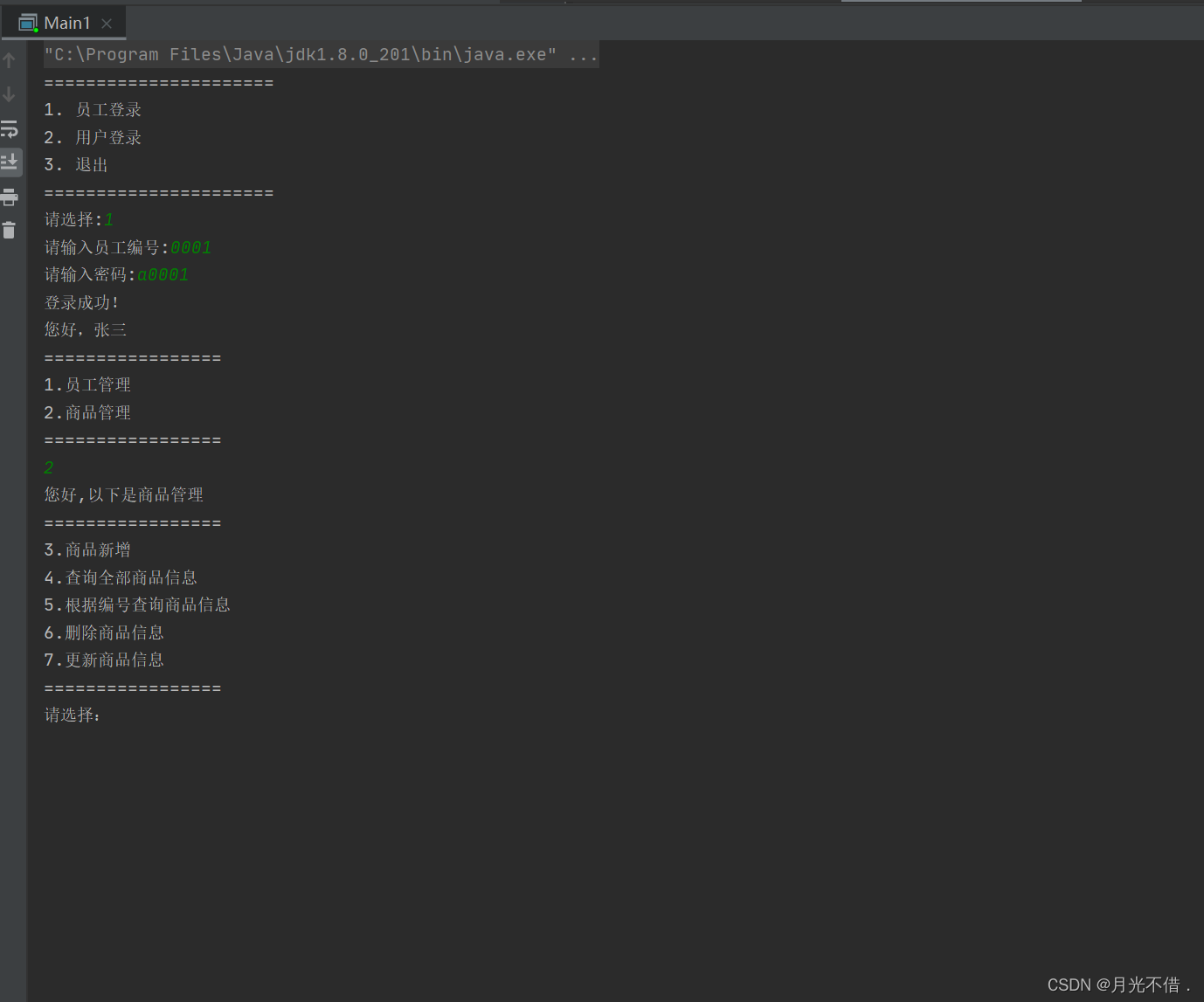
Task: Click the Clear All trash icon
Action: point(10,231)
